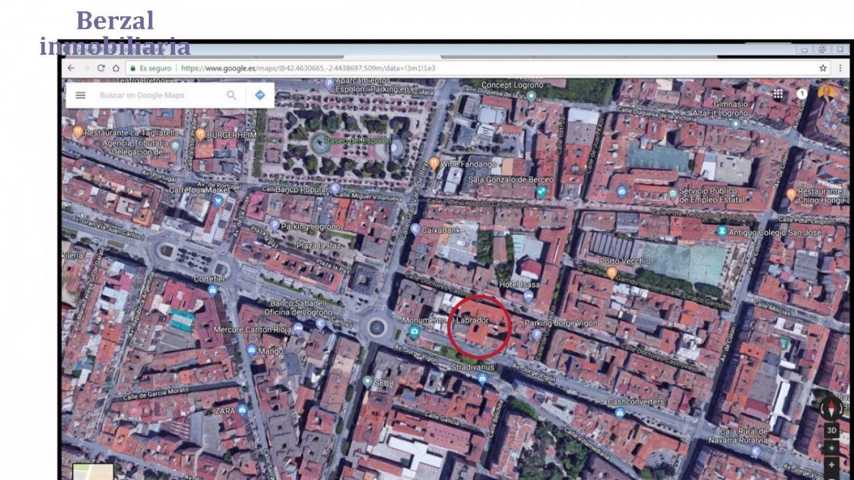Click the Wine Fandango map pin
The height and width of the screenshot is (480, 854).
pos(434,162)
